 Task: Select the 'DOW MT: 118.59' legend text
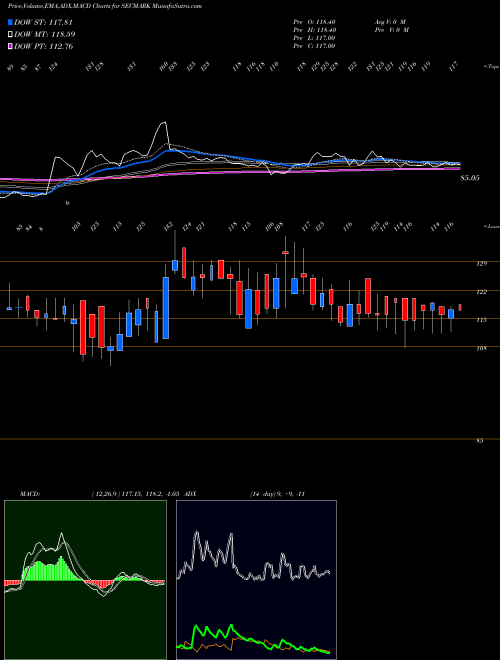pos(45,34)
